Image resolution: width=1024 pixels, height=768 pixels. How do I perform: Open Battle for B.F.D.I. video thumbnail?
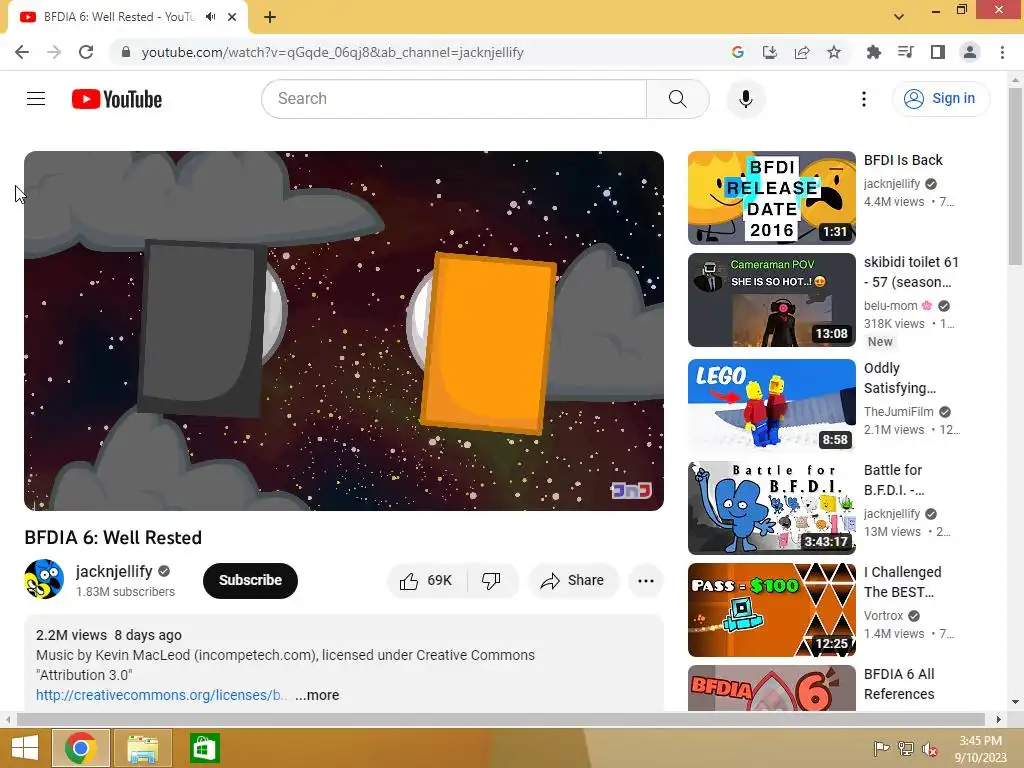point(771,507)
